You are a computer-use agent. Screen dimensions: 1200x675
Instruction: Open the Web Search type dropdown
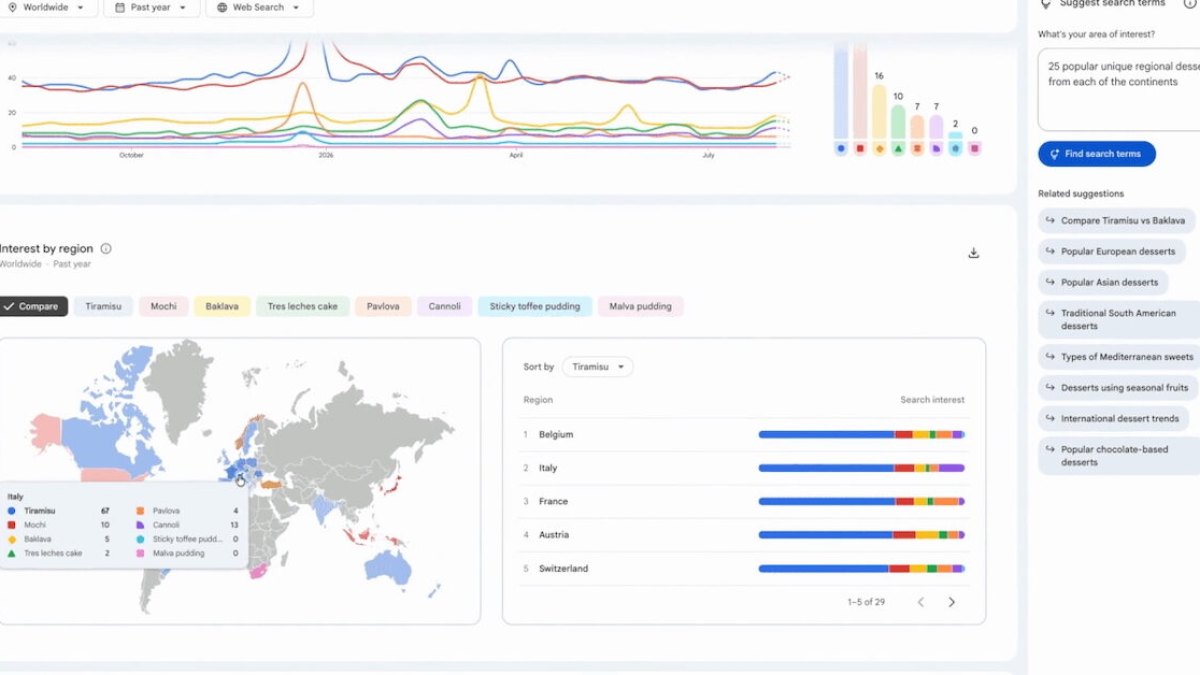(259, 7)
